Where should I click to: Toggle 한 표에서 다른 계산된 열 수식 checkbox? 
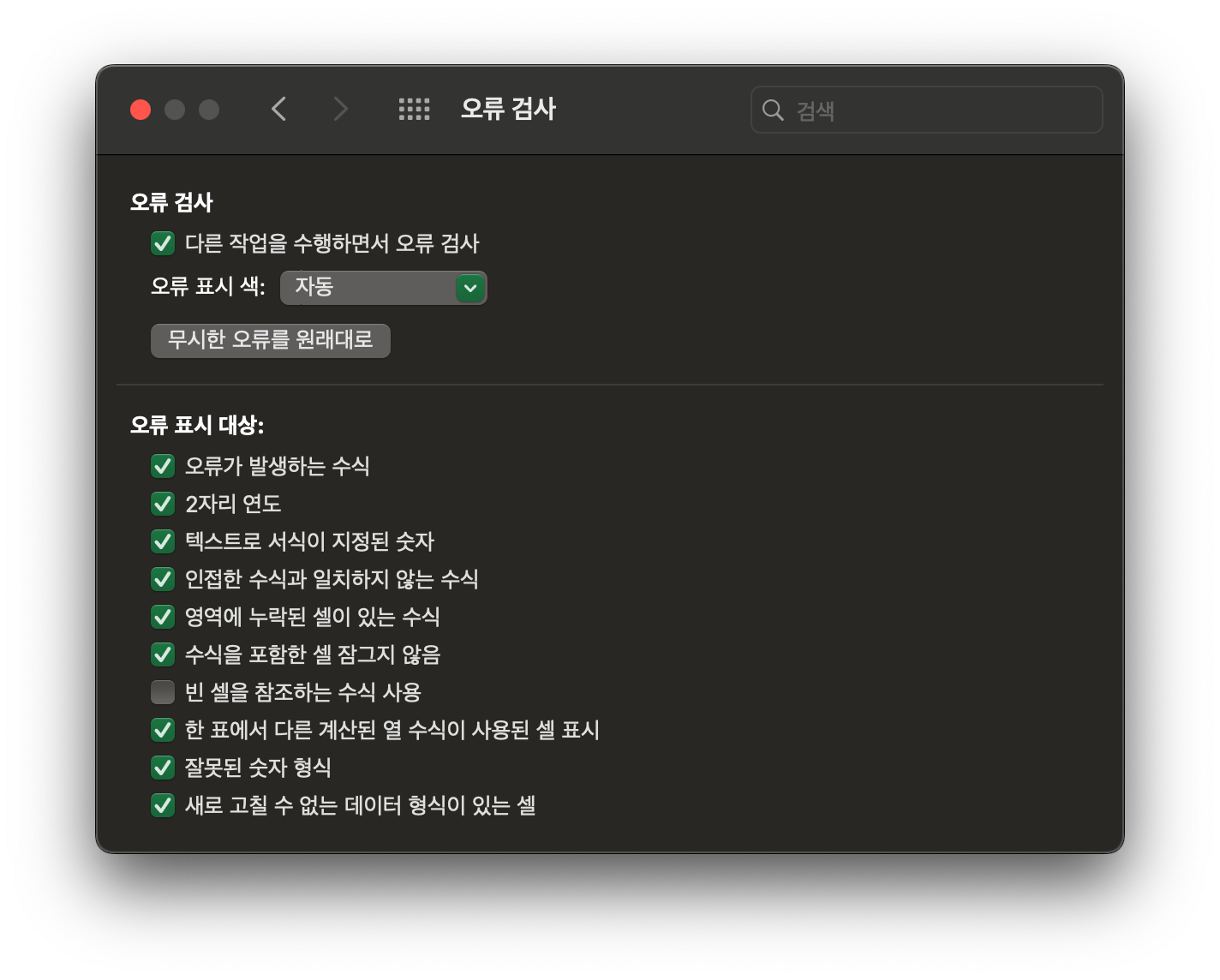pos(163,730)
